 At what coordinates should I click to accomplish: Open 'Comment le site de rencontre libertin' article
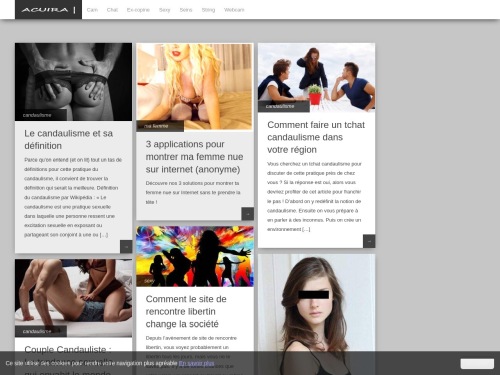point(186,311)
